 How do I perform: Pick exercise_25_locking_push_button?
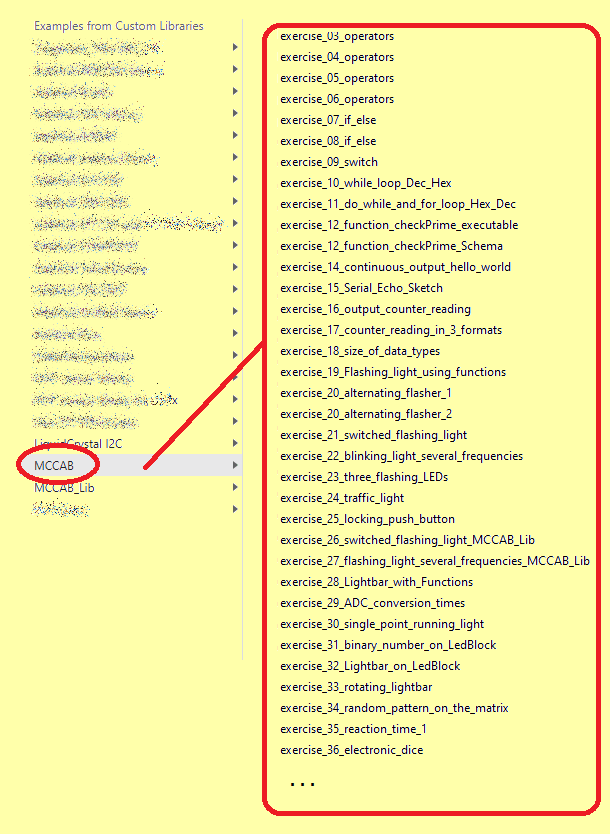(367, 519)
